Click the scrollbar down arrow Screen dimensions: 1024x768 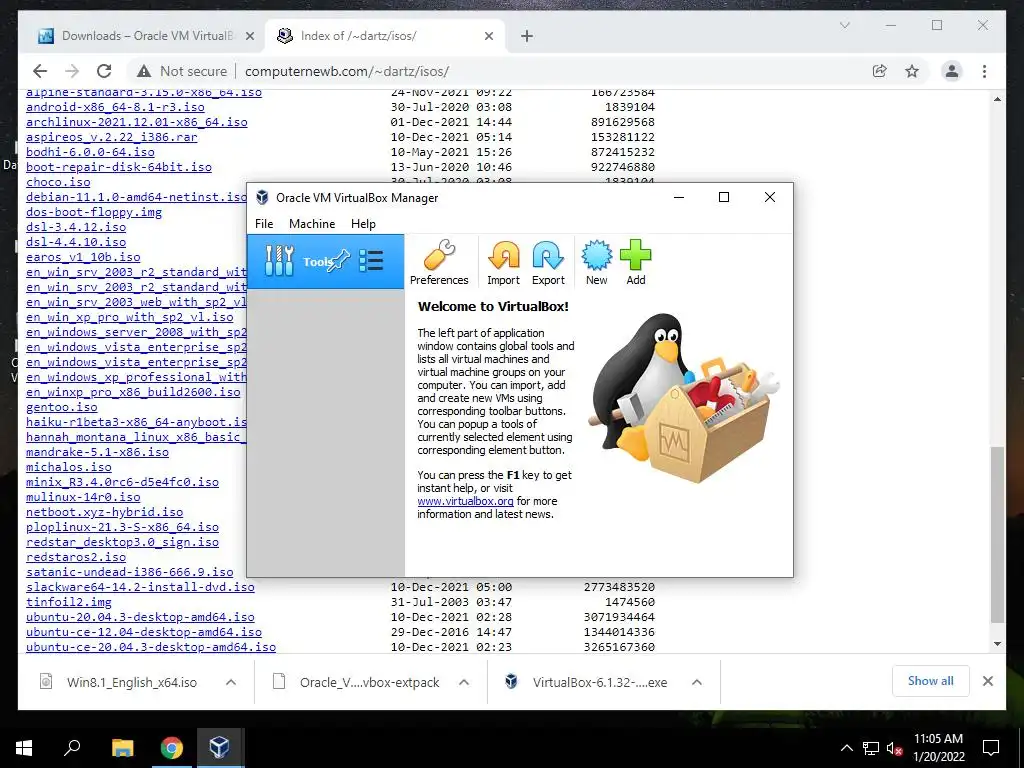(x=997, y=644)
